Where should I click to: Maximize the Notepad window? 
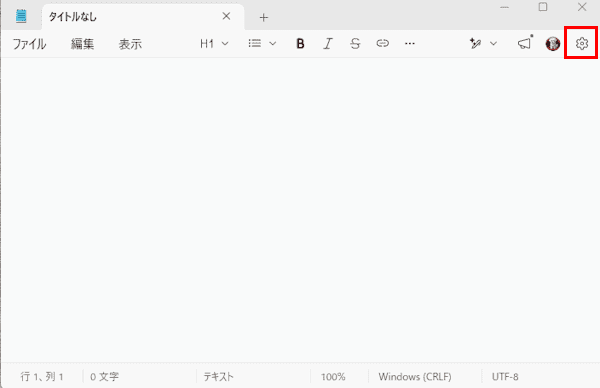(543, 7)
